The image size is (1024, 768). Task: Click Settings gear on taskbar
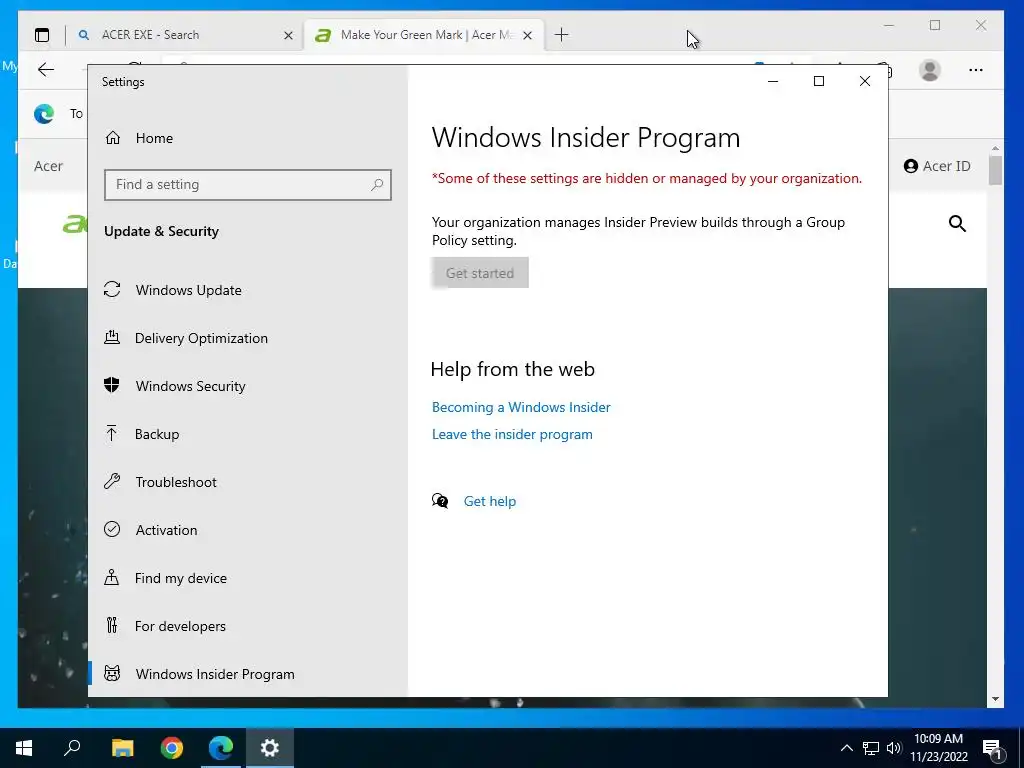pos(270,748)
